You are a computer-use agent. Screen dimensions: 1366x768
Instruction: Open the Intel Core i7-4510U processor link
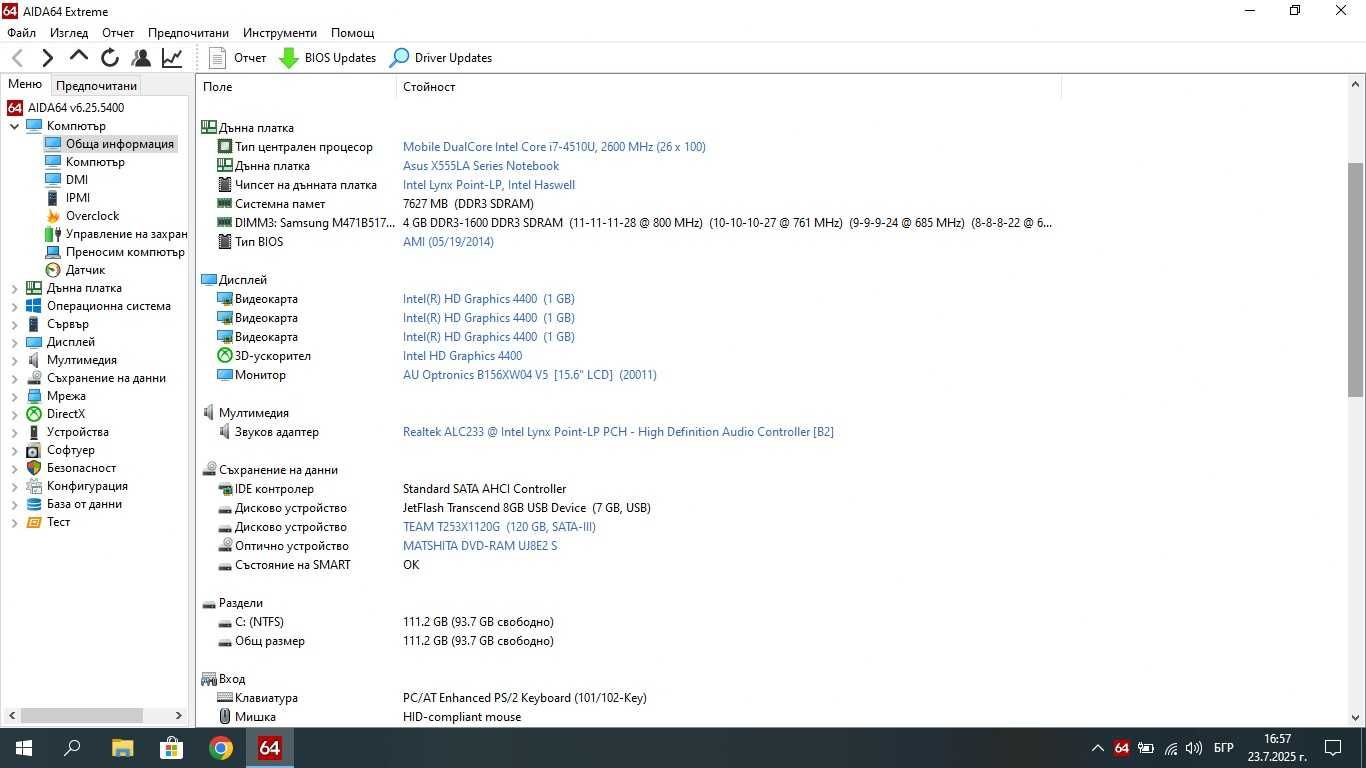point(554,147)
